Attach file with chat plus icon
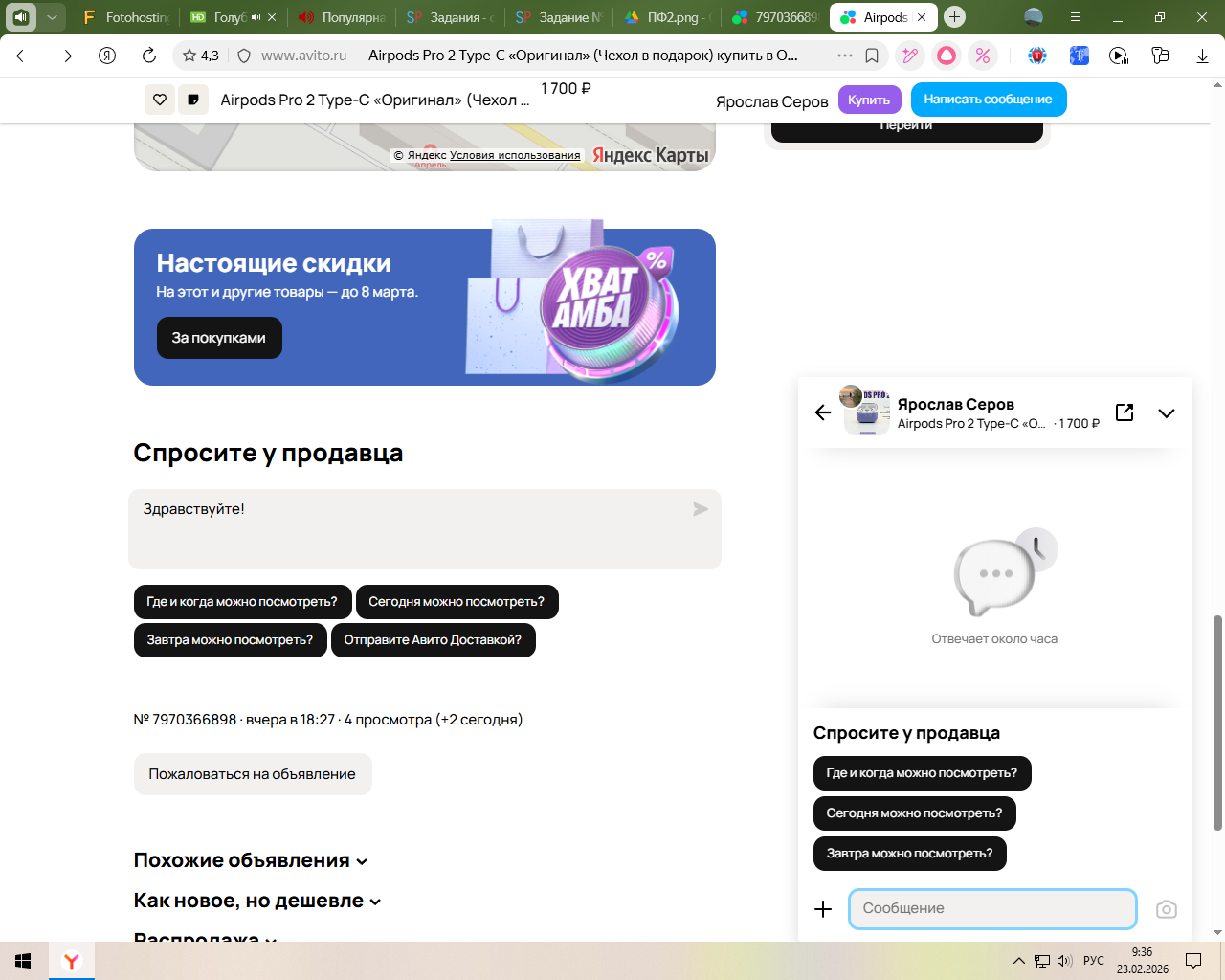Screen dimensions: 1225x980 pyautogui.click(x=823, y=909)
